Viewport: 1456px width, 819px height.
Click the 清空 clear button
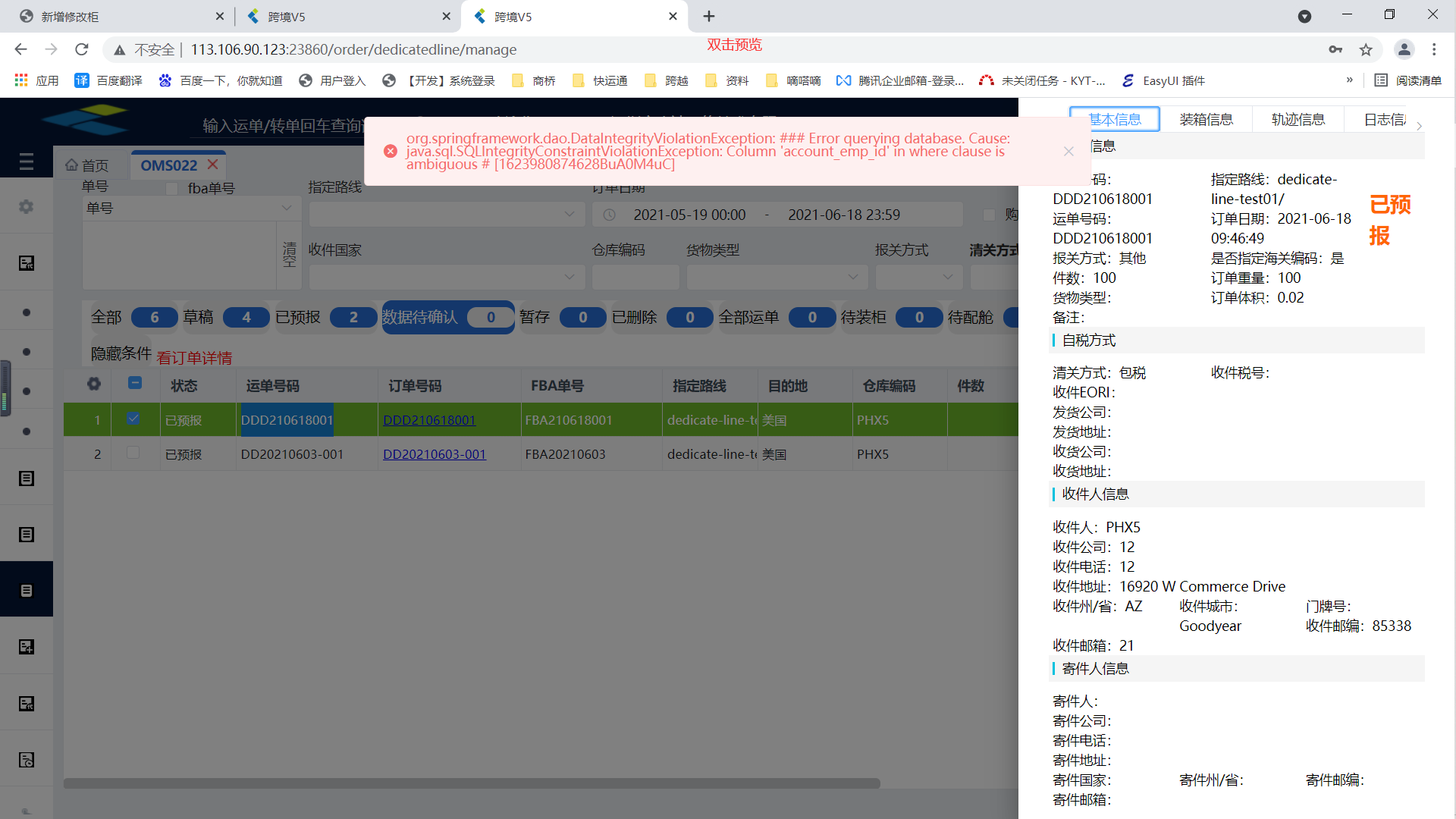(x=289, y=254)
